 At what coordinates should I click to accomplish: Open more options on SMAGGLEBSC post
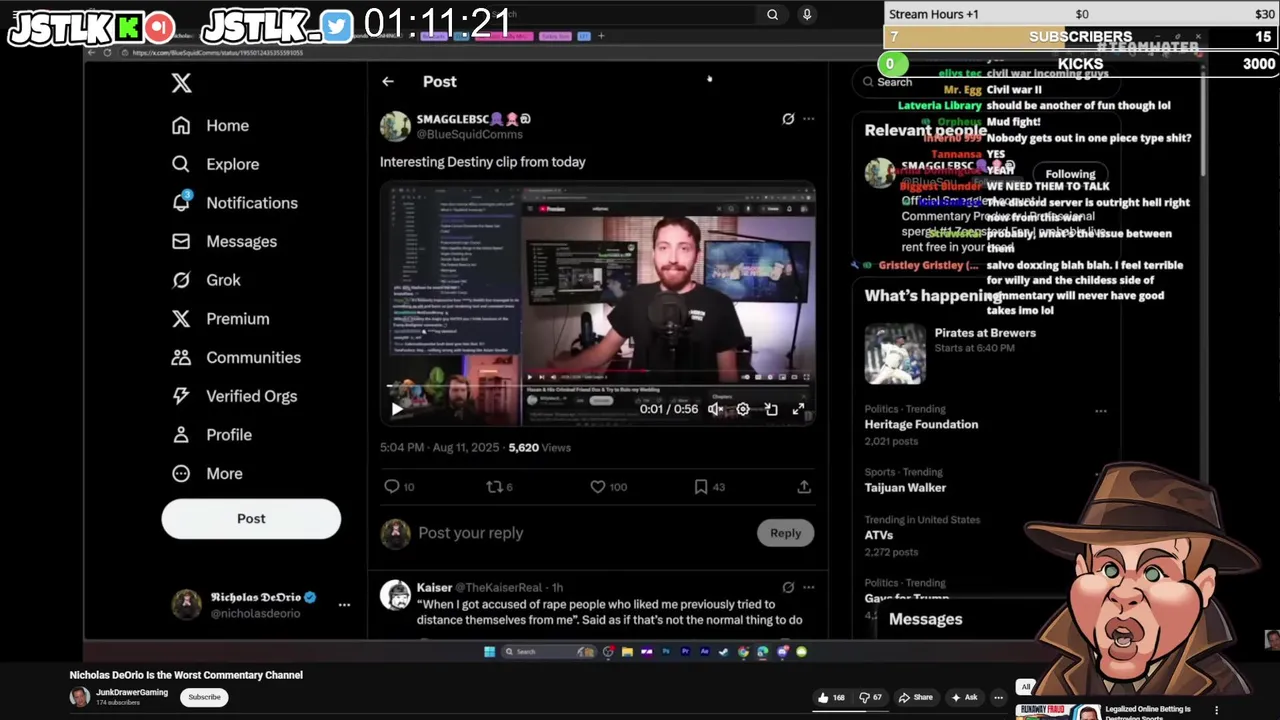point(808,119)
